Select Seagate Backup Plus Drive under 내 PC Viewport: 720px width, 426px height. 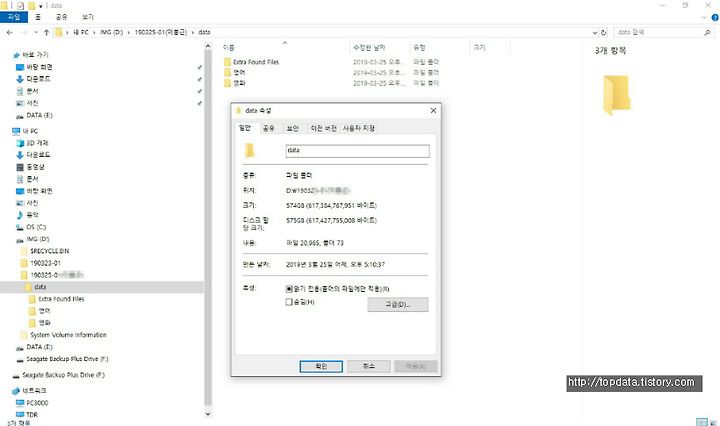click(62, 359)
